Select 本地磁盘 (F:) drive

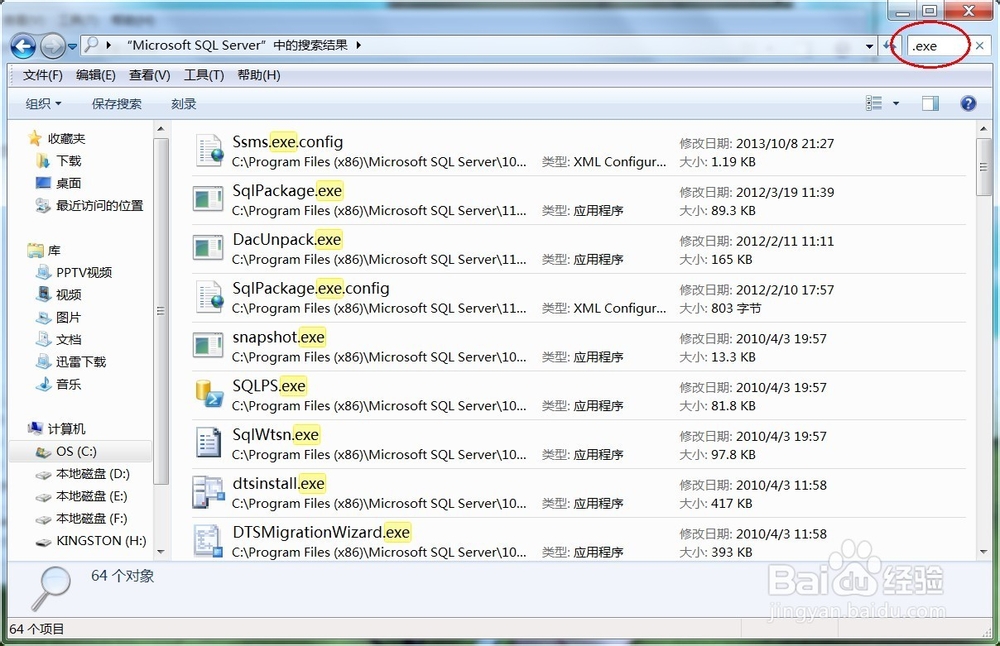pos(82,518)
